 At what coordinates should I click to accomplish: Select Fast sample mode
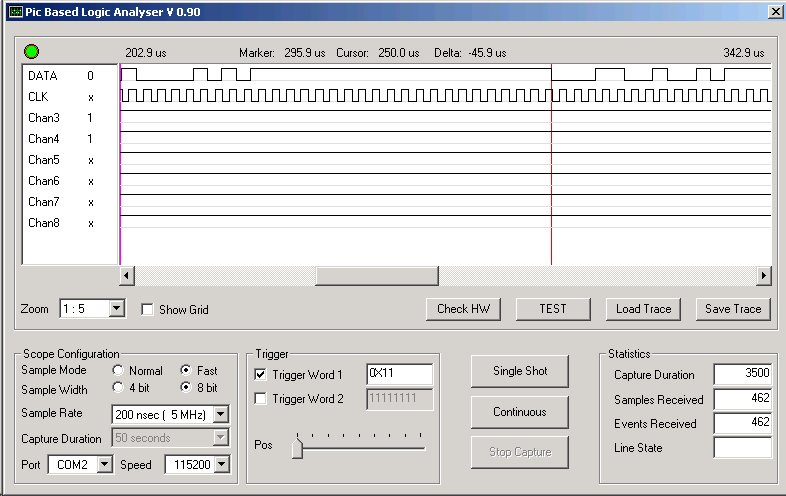point(186,370)
